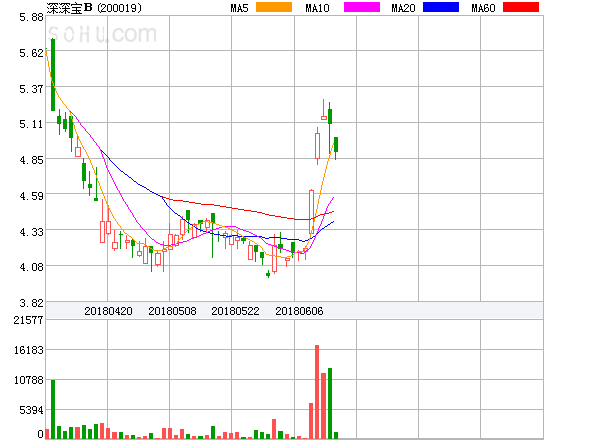Screen dimensions: 600x440
Task: Click the 4.85 price axis label
Action: pyautogui.click(x=31, y=160)
